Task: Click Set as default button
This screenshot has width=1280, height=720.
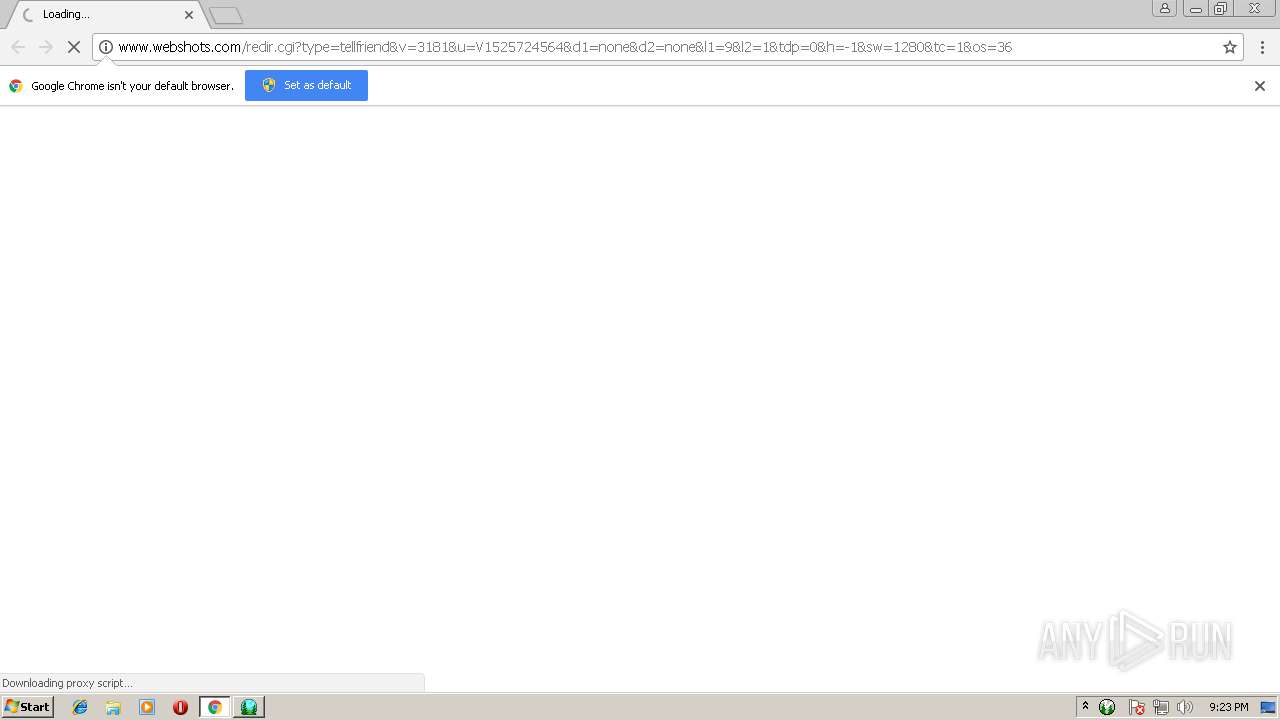Action: 306,85
